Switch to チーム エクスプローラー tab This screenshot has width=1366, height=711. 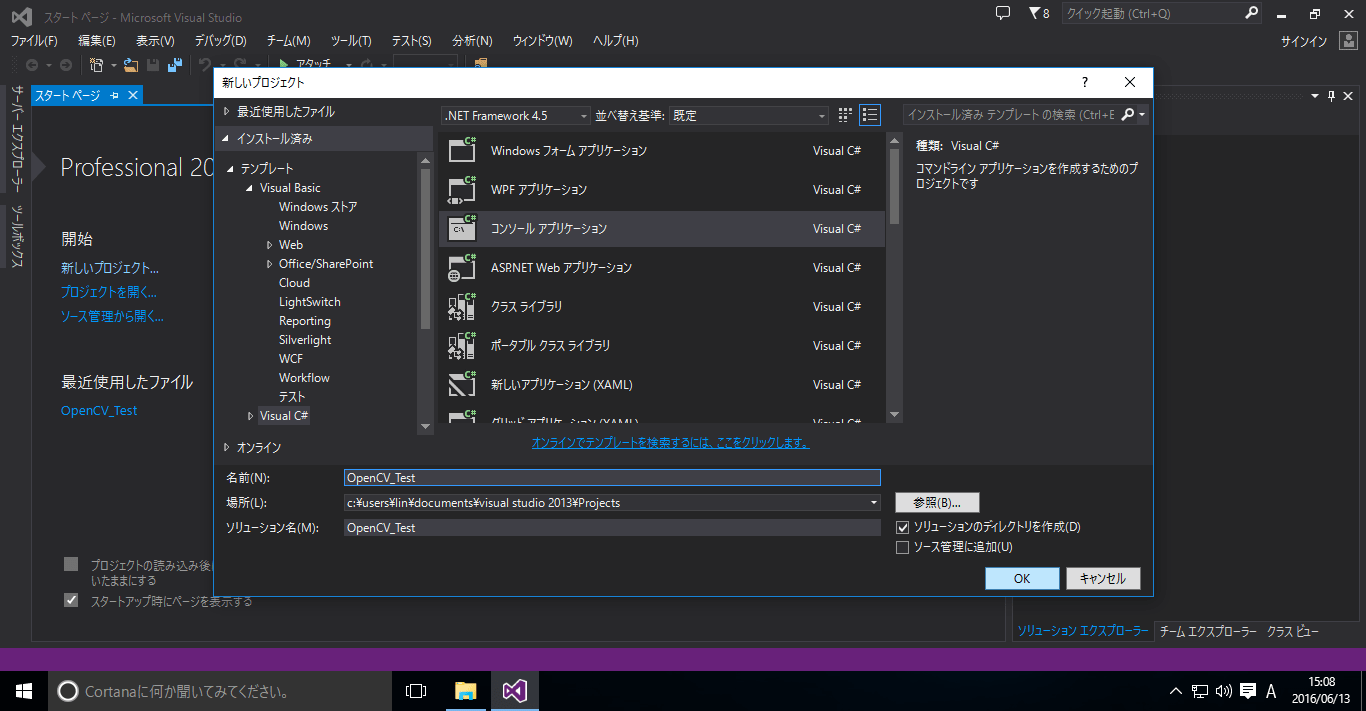[1208, 632]
